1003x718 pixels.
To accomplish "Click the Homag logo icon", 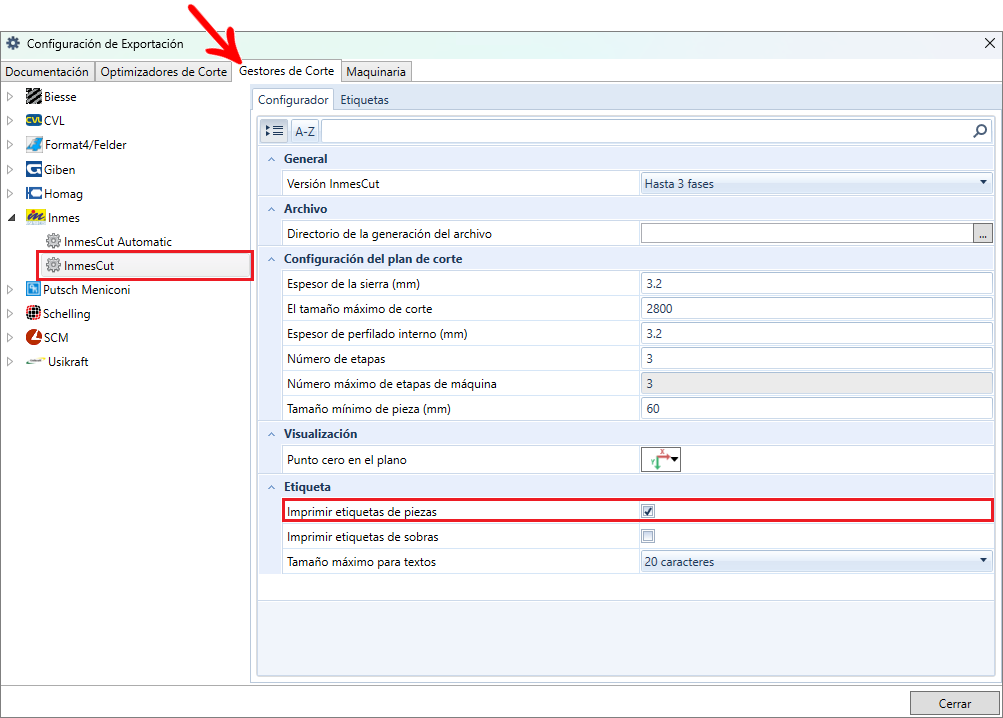I will click(x=34, y=193).
